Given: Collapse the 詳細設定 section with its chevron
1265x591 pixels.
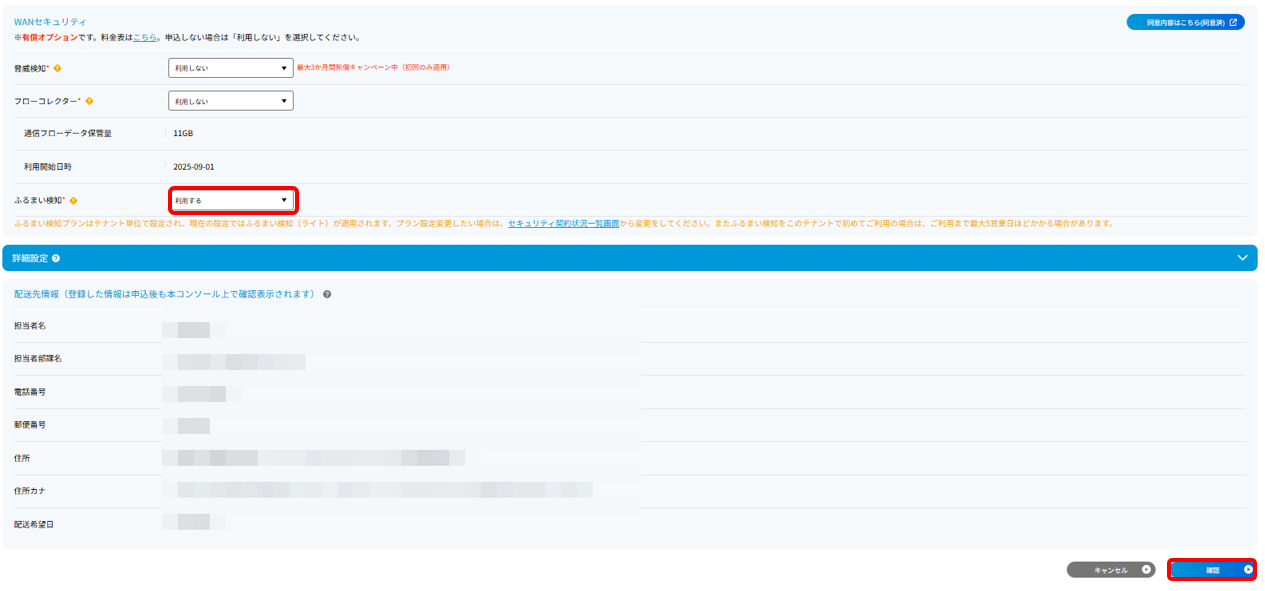Looking at the screenshot, I should pos(1243,257).
